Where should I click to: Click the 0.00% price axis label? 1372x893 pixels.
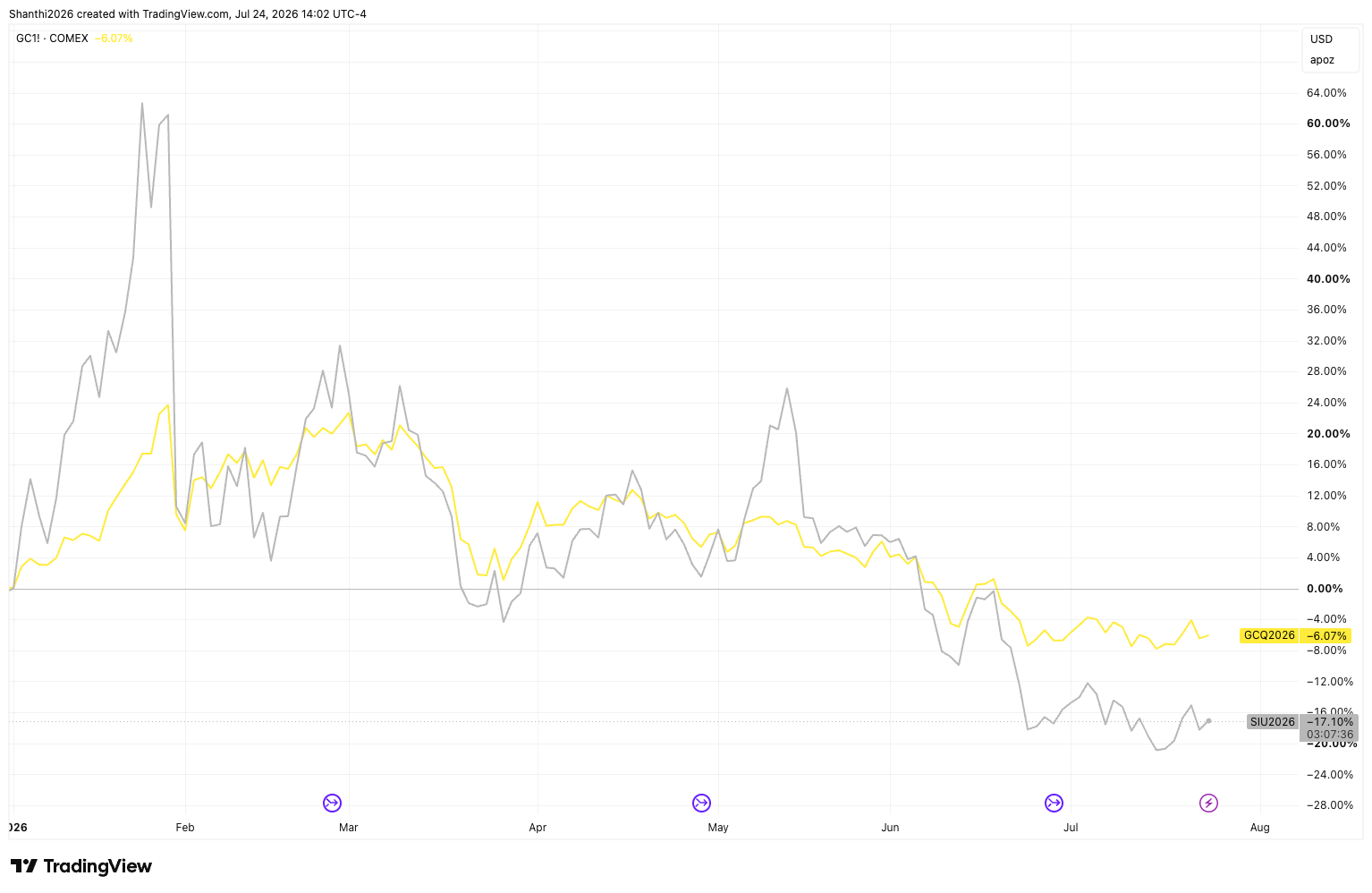coord(1325,589)
